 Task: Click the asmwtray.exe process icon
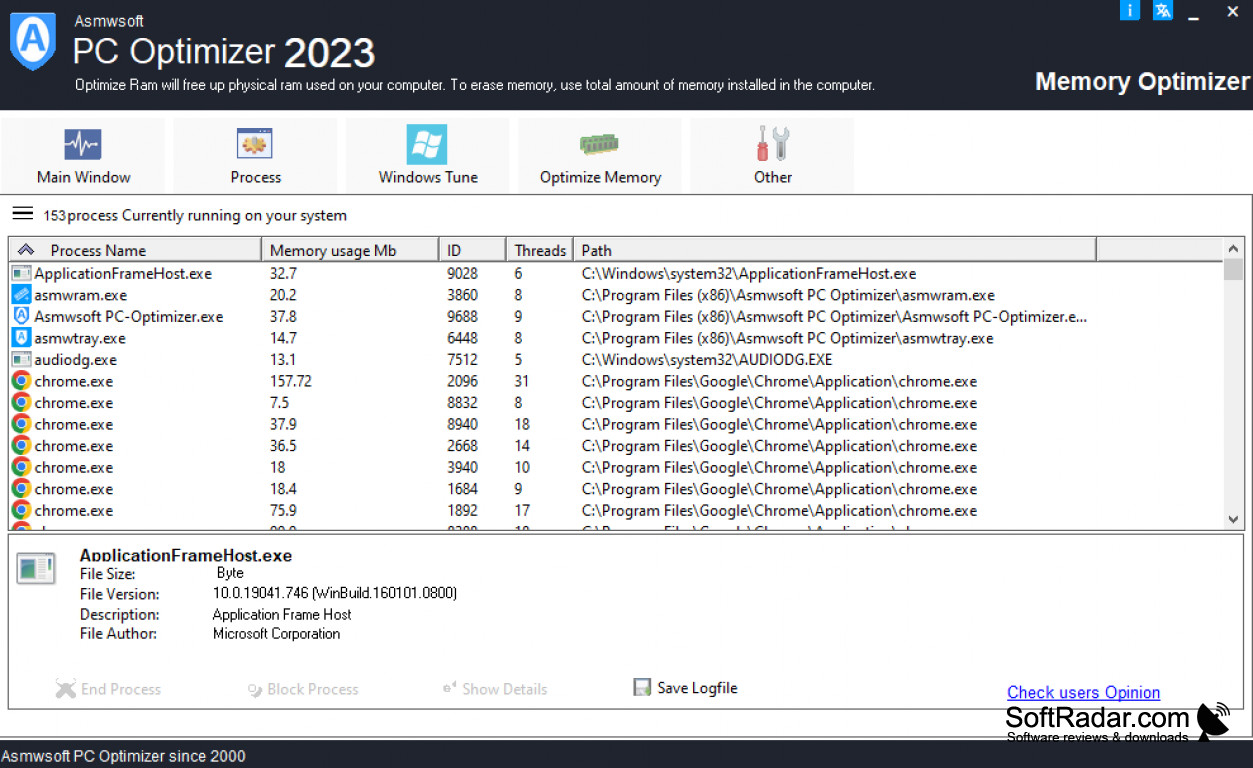(21, 338)
